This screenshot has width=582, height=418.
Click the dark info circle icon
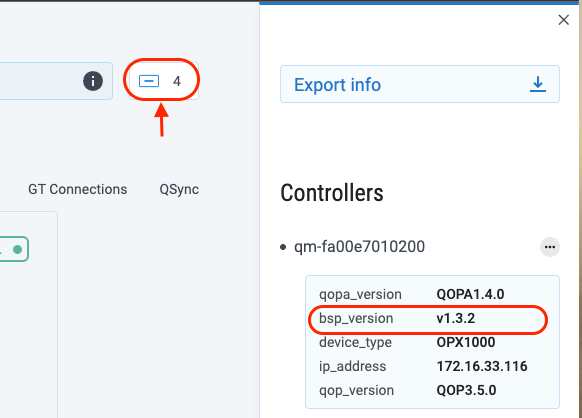[x=93, y=81]
